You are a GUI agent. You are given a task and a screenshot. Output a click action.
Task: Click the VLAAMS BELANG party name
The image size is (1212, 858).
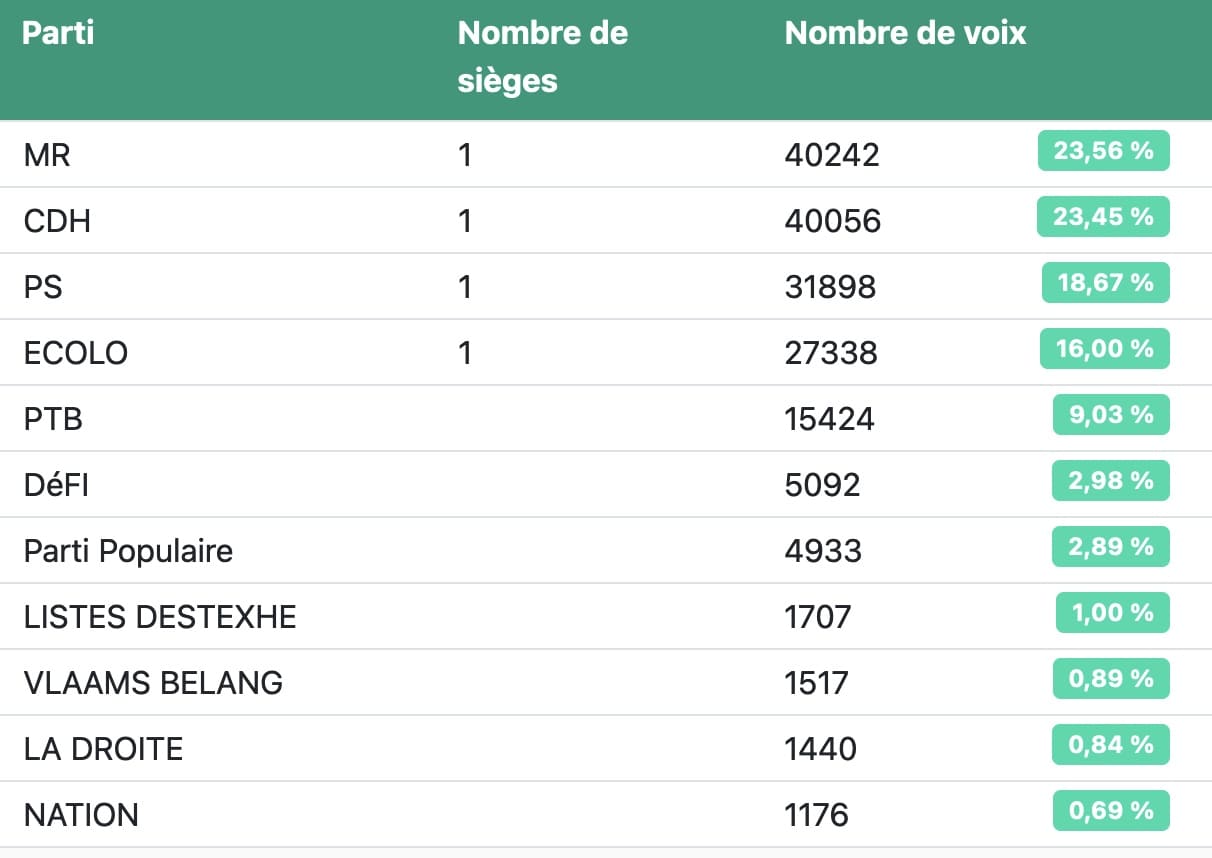(153, 683)
